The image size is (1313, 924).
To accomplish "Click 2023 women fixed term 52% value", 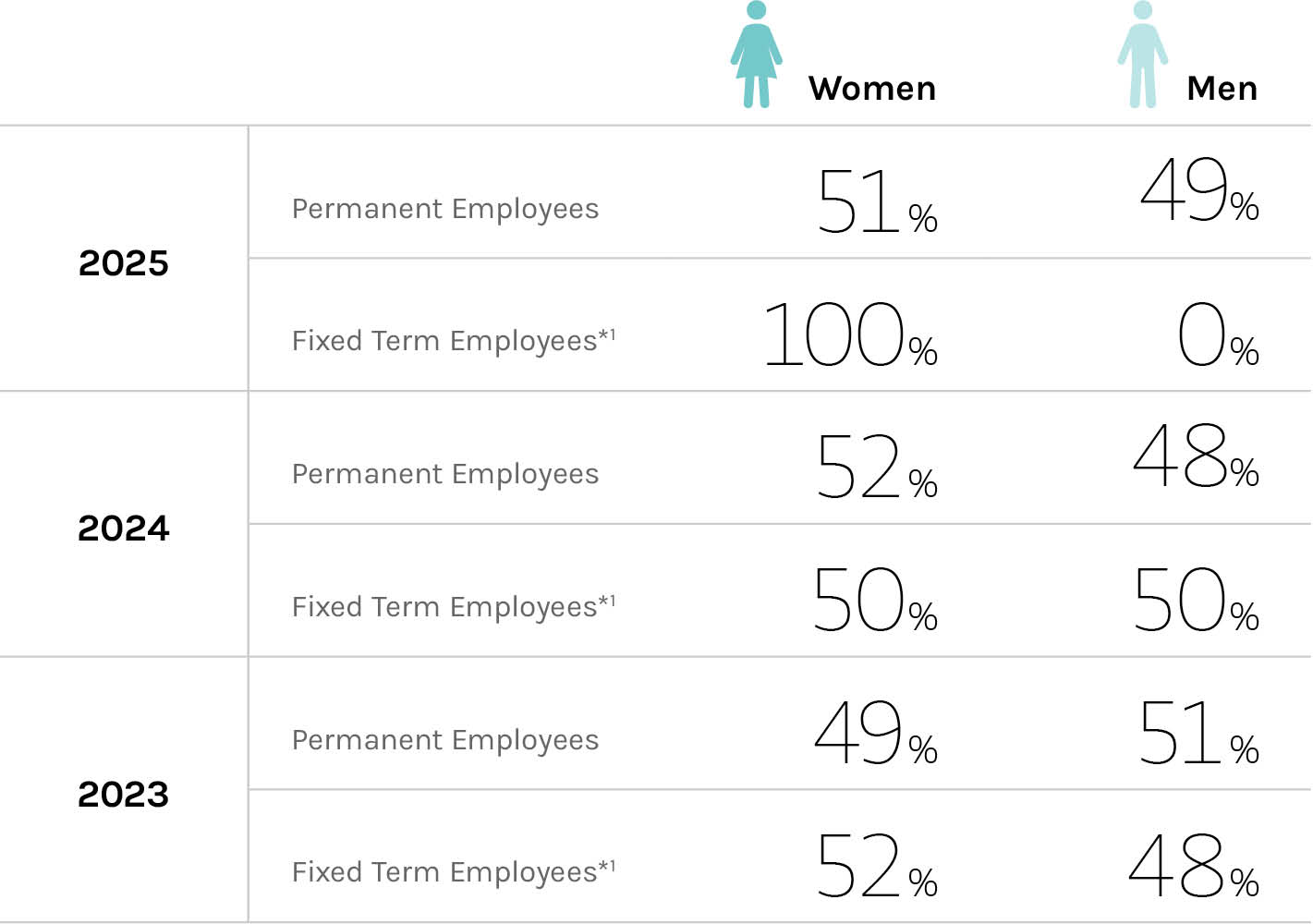I will [876, 867].
